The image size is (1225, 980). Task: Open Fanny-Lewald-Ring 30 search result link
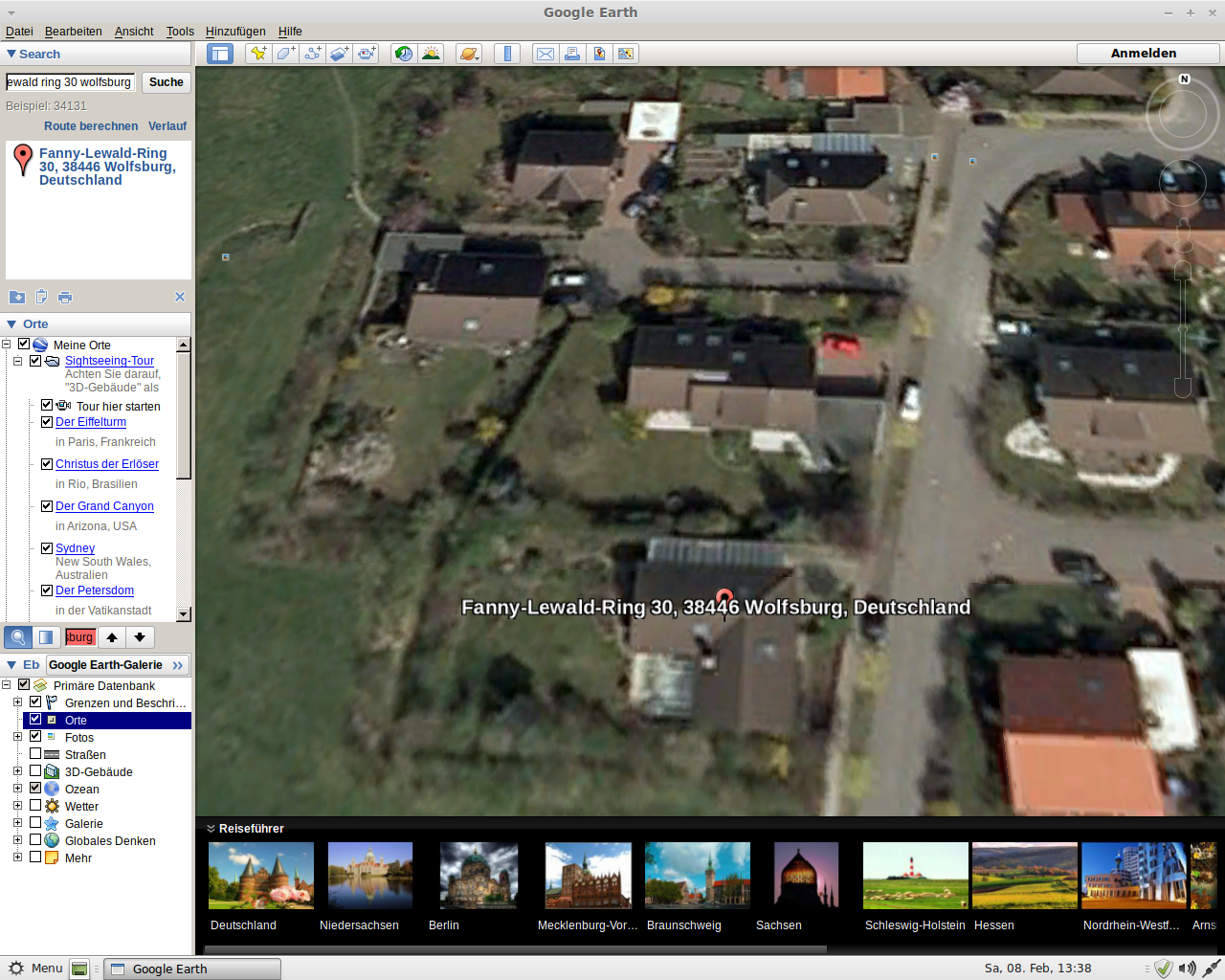(107, 167)
